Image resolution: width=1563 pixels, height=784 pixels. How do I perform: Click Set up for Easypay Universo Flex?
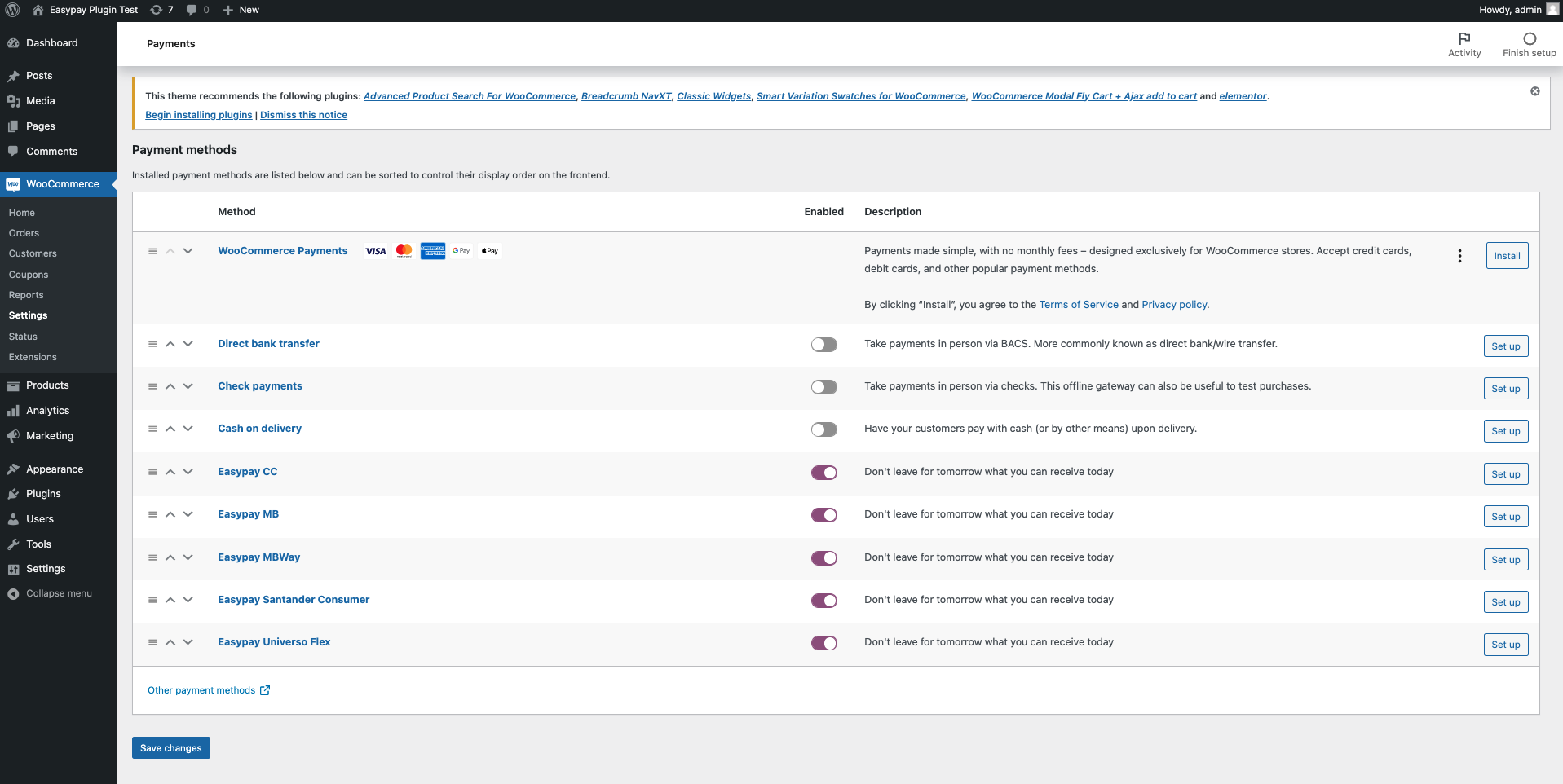pyautogui.click(x=1505, y=645)
